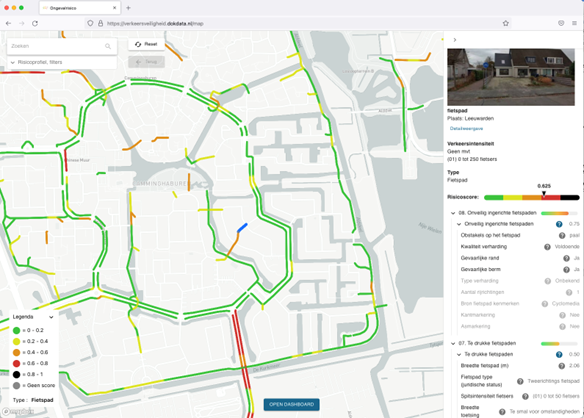Click the Terug button
Viewport: 584px width, 418px height.
tap(146, 62)
